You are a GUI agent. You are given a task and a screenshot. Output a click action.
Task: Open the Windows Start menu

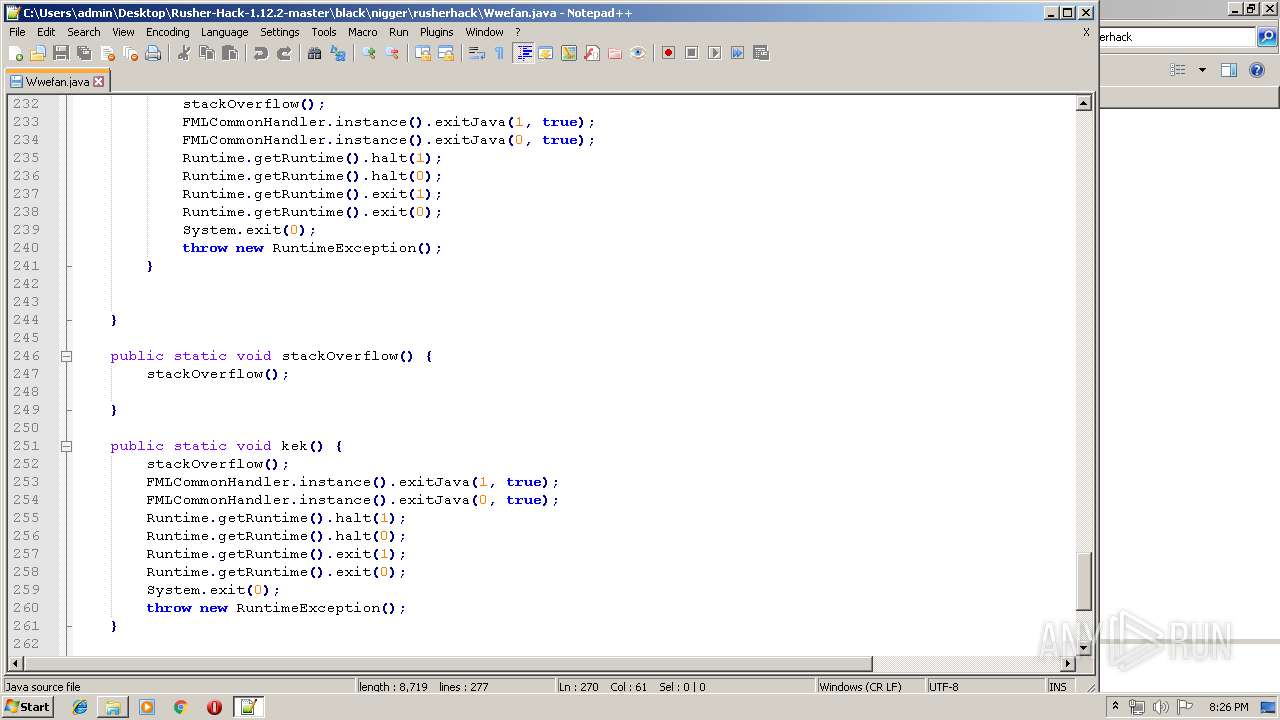[x=27, y=707]
